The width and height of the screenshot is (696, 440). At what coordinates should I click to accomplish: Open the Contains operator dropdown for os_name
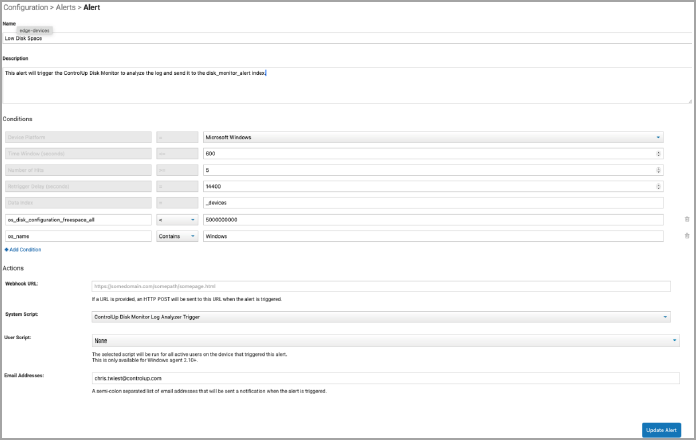coord(175,236)
